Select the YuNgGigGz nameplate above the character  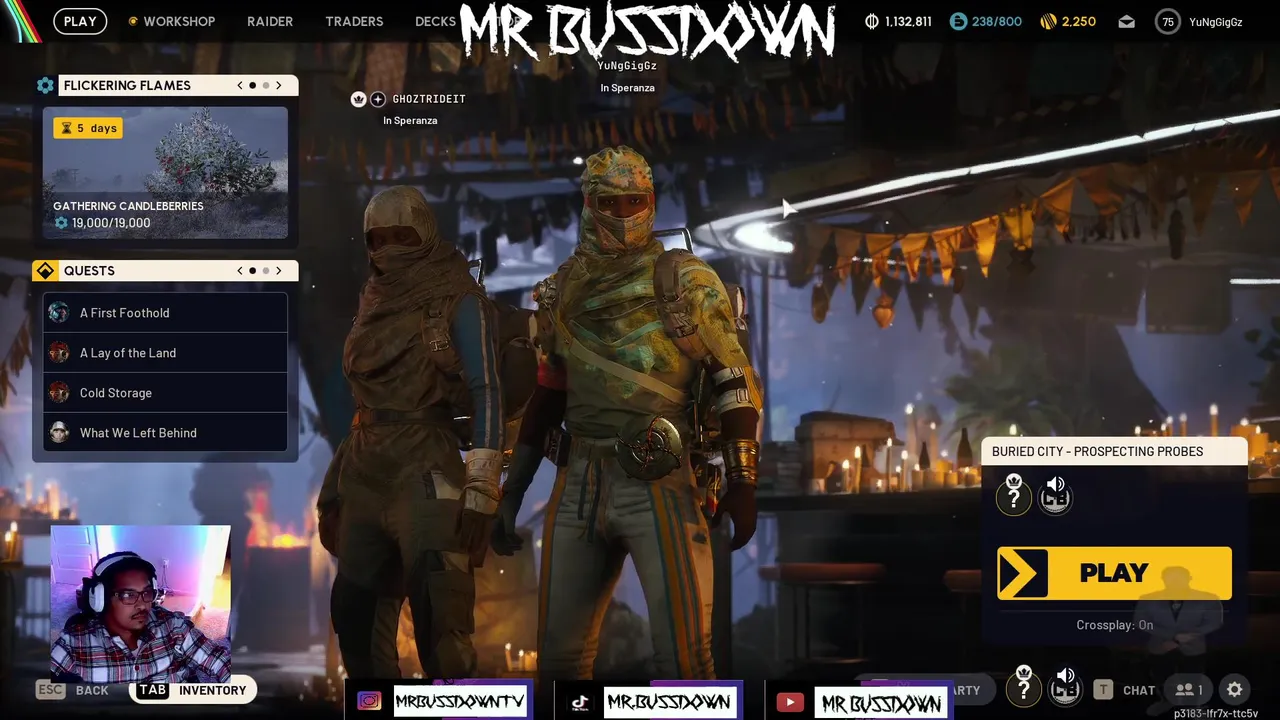point(627,66)
